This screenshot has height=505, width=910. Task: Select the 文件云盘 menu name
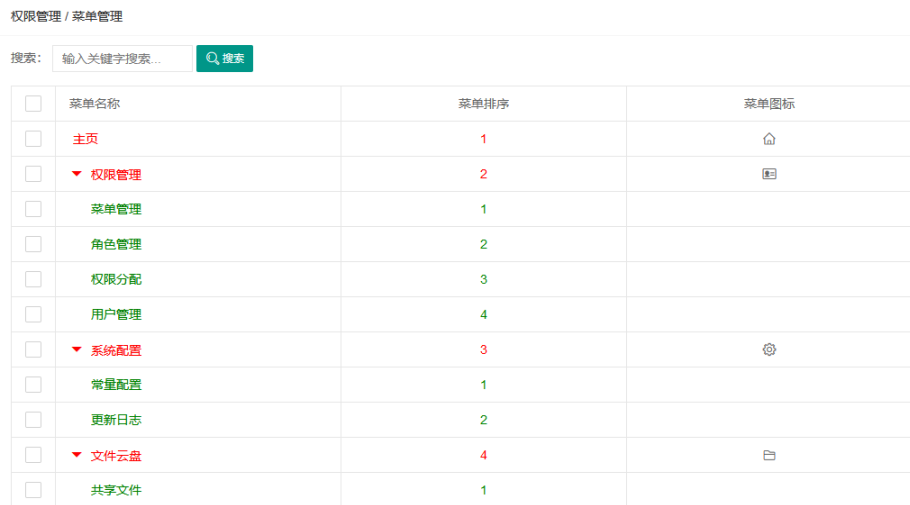pos(116,456)
